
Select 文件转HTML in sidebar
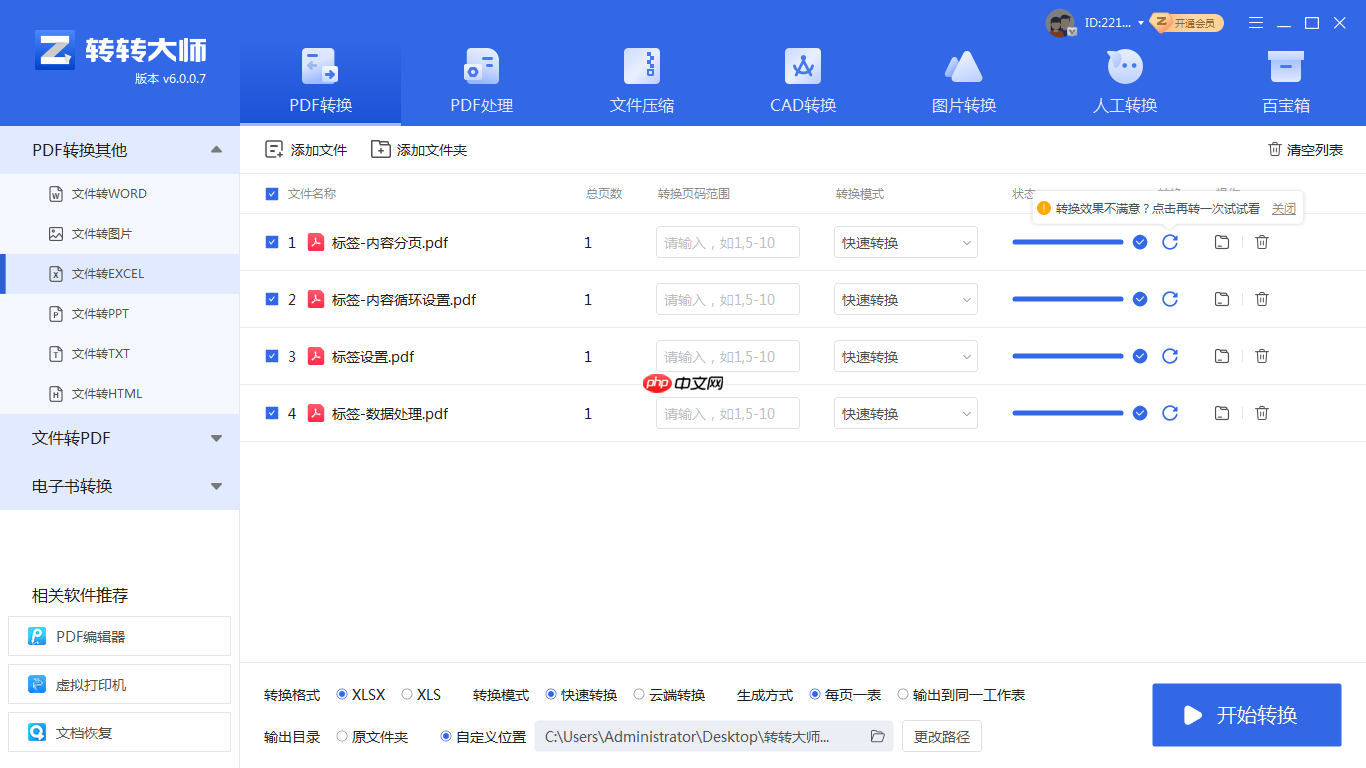(x=119, y=394)
